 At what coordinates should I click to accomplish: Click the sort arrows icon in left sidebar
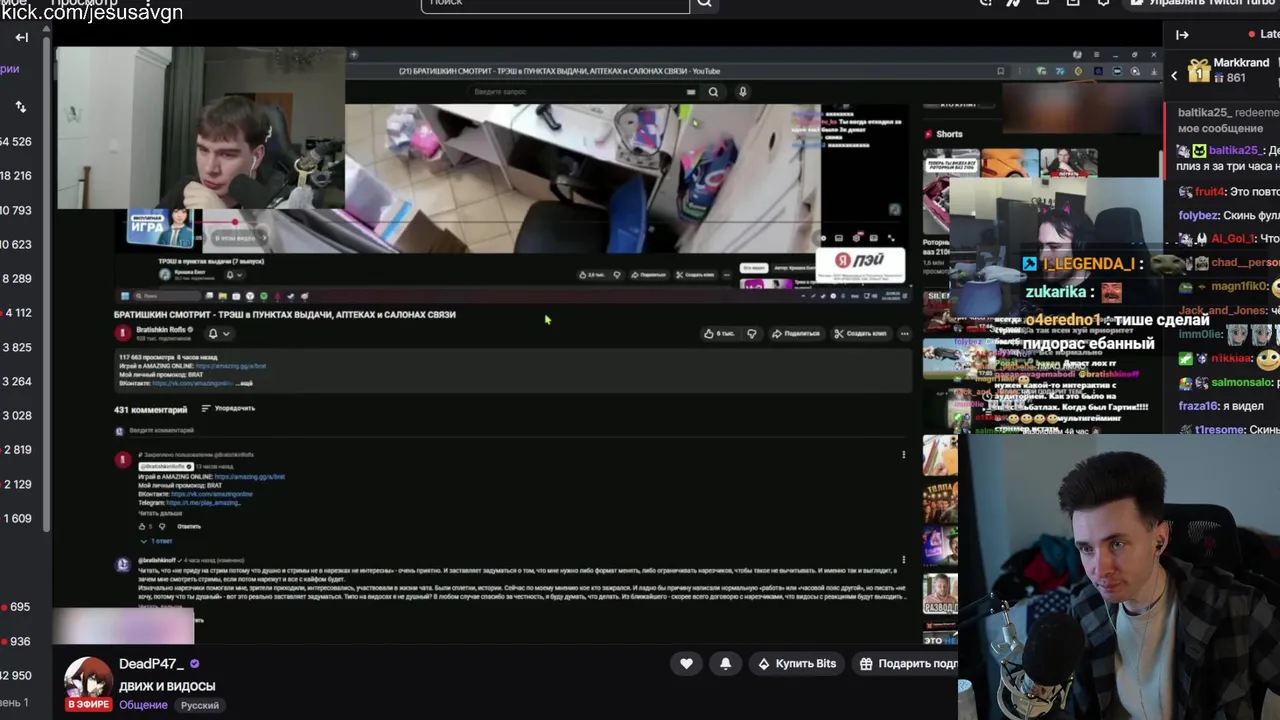(21, 106)
